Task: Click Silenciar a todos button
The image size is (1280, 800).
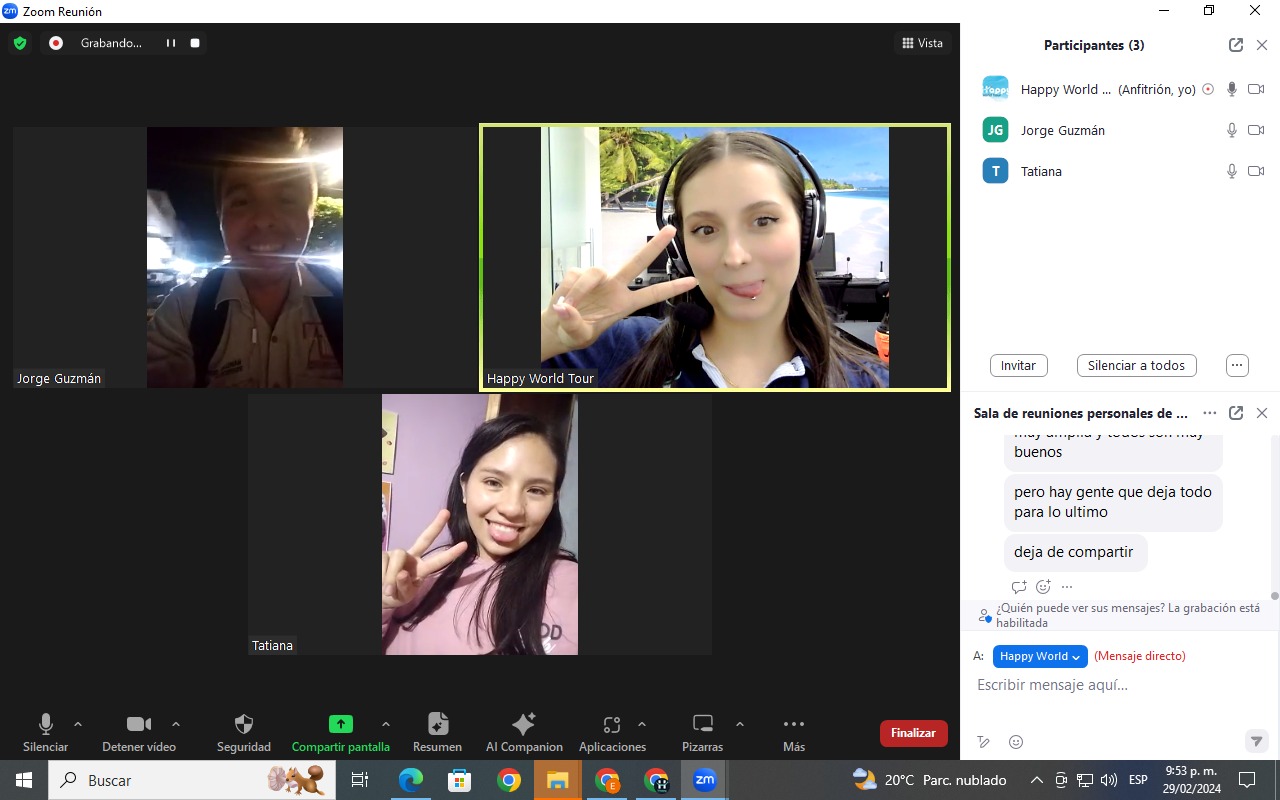Action: (x=1136, y=365)
